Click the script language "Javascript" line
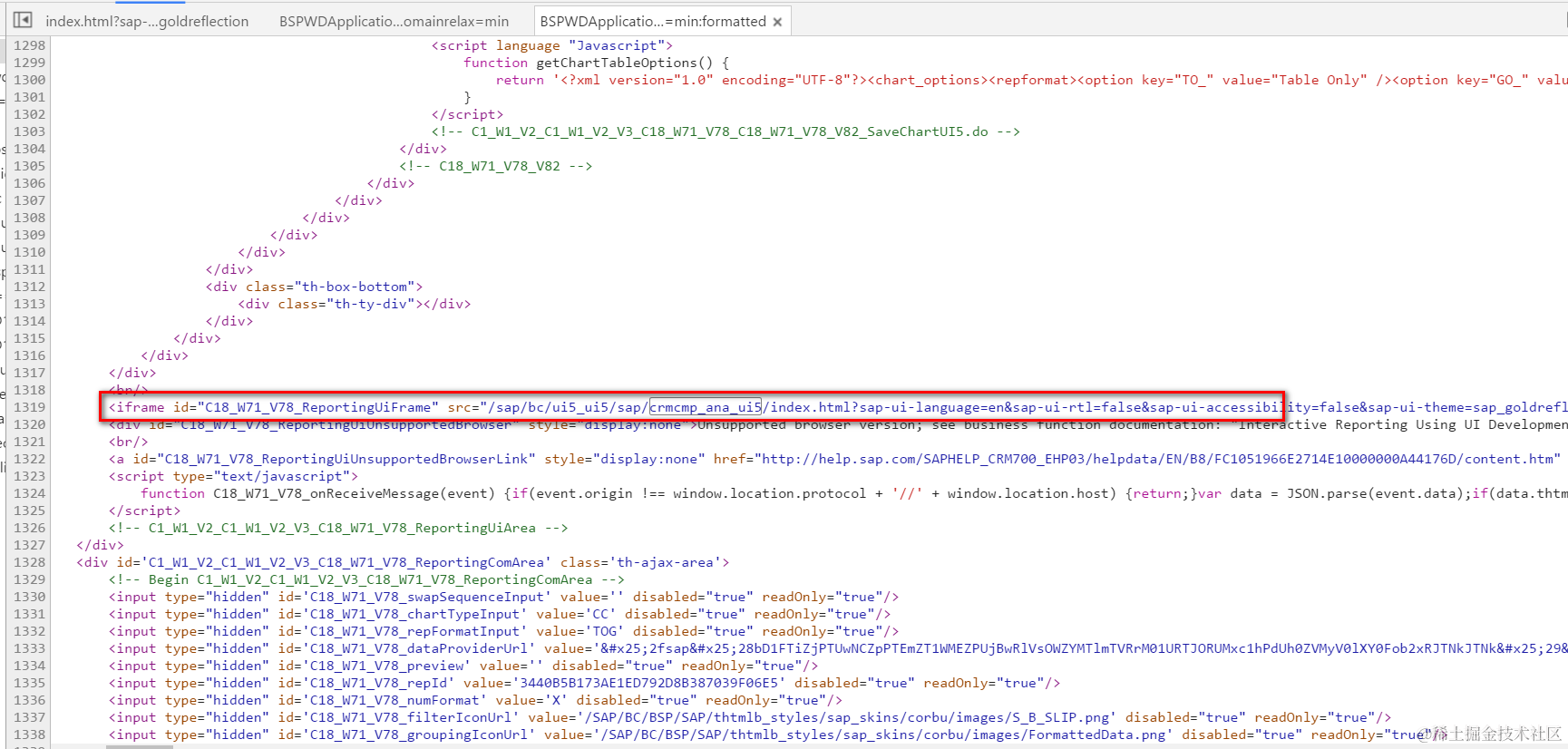 click(x=552, y=45)
